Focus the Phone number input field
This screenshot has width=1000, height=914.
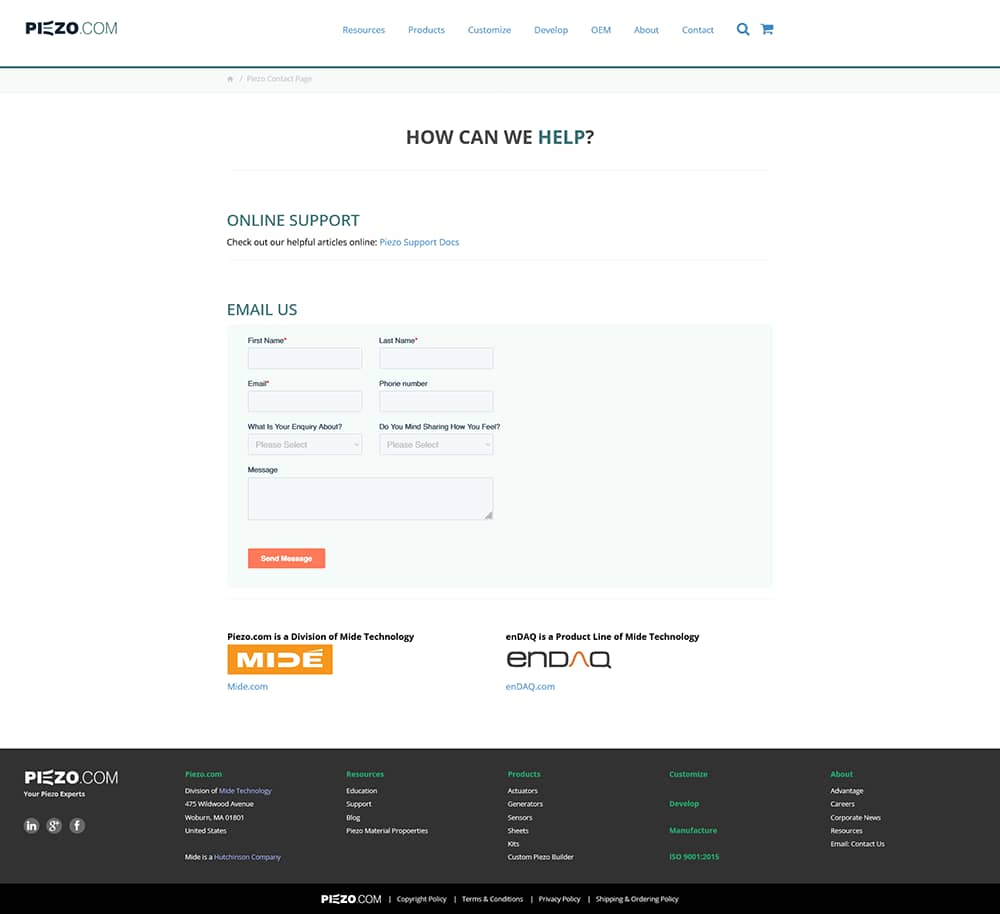coord(436,401)
